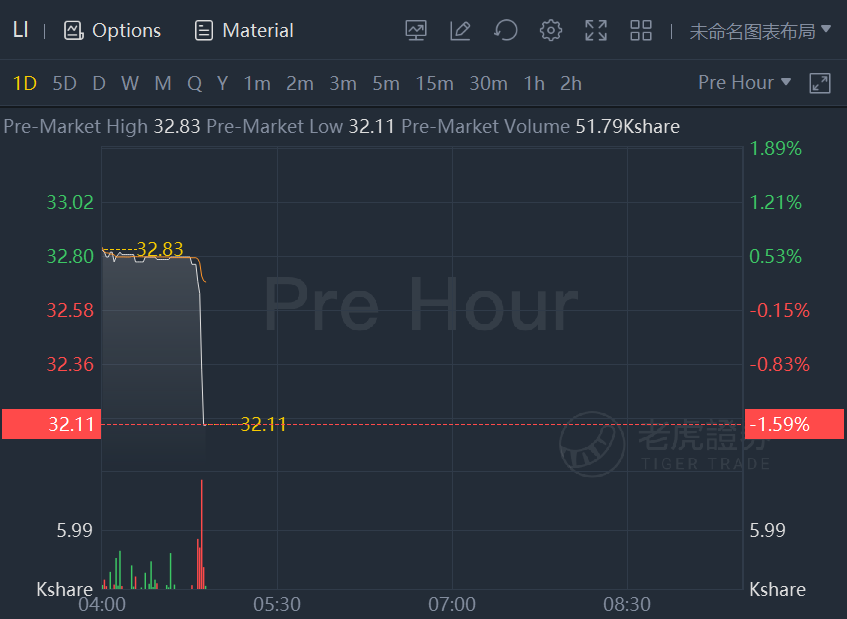This screenshot has width=847, height=619.
Task: Open the Material document icon
Action: tap(204, 31)
